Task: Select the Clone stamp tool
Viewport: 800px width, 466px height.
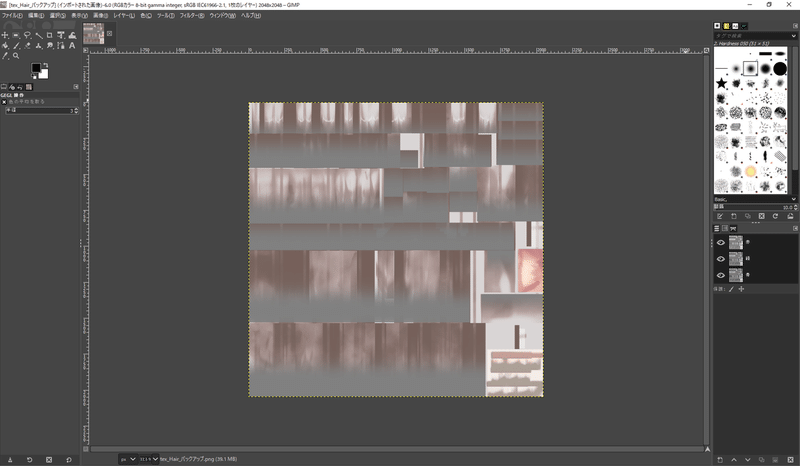Action: click(39, 46)
